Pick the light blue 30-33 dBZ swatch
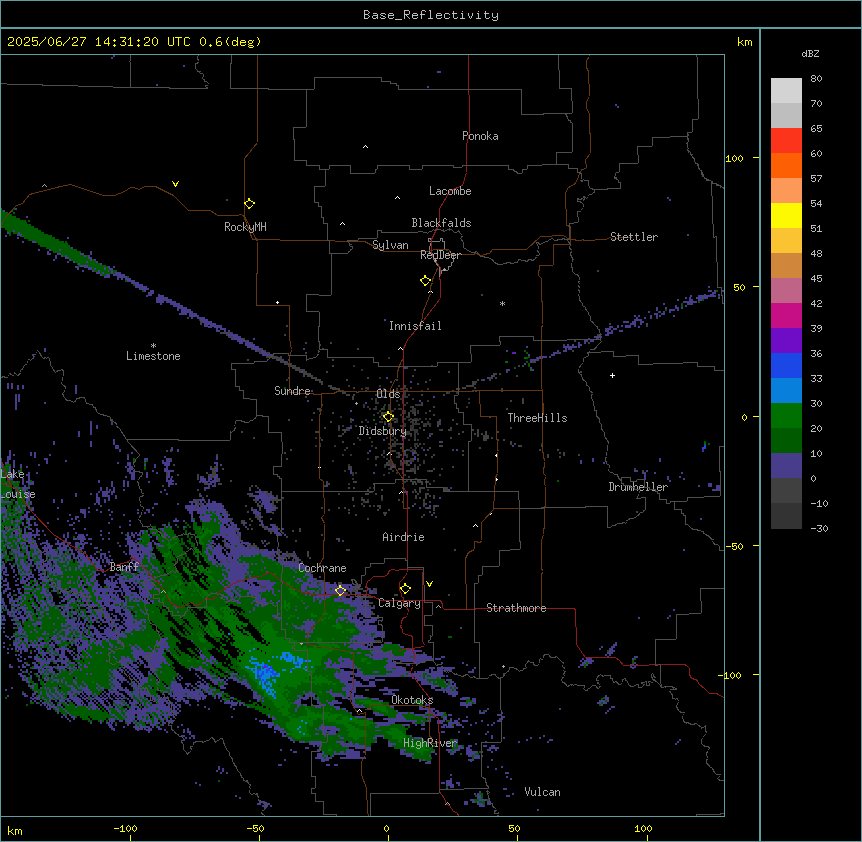The width and height of the screenshot is (862, 842). [x=786, y=391]
